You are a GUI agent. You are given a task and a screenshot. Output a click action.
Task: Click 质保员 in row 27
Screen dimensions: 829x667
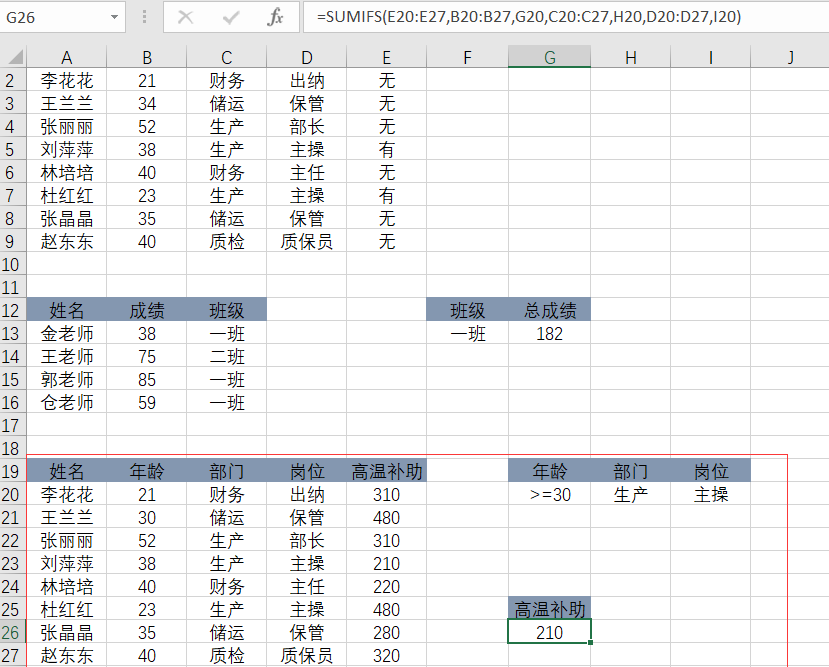(307, 655)
